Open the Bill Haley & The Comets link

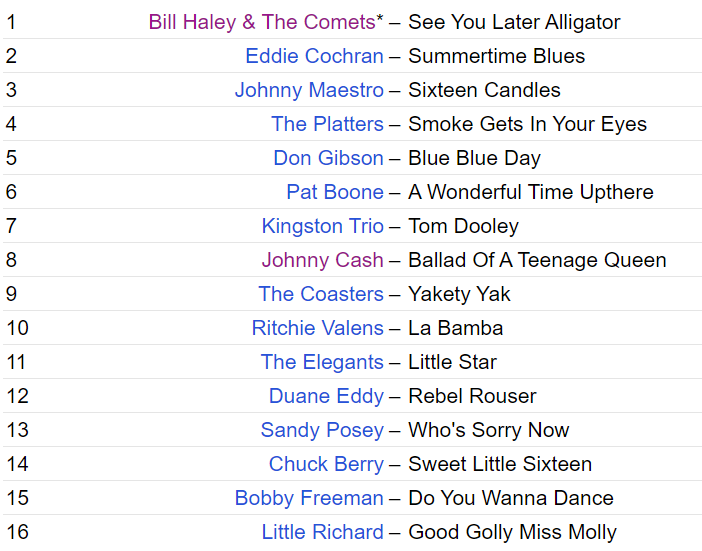tap(262, 22)
